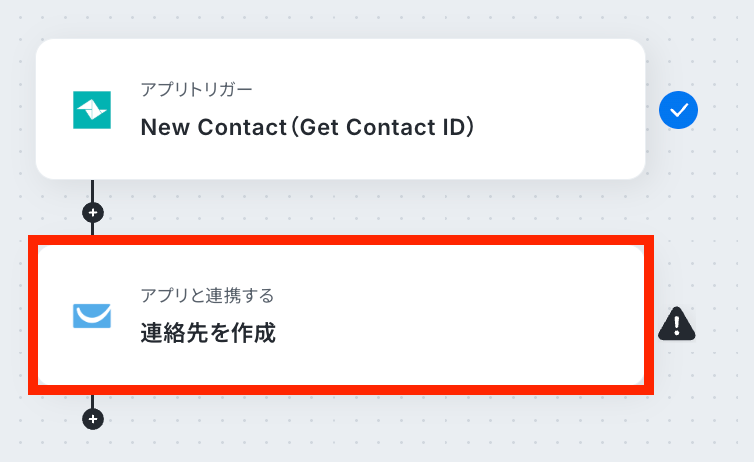Click empty canvas above the trigger card

click(x=340, y=18)
